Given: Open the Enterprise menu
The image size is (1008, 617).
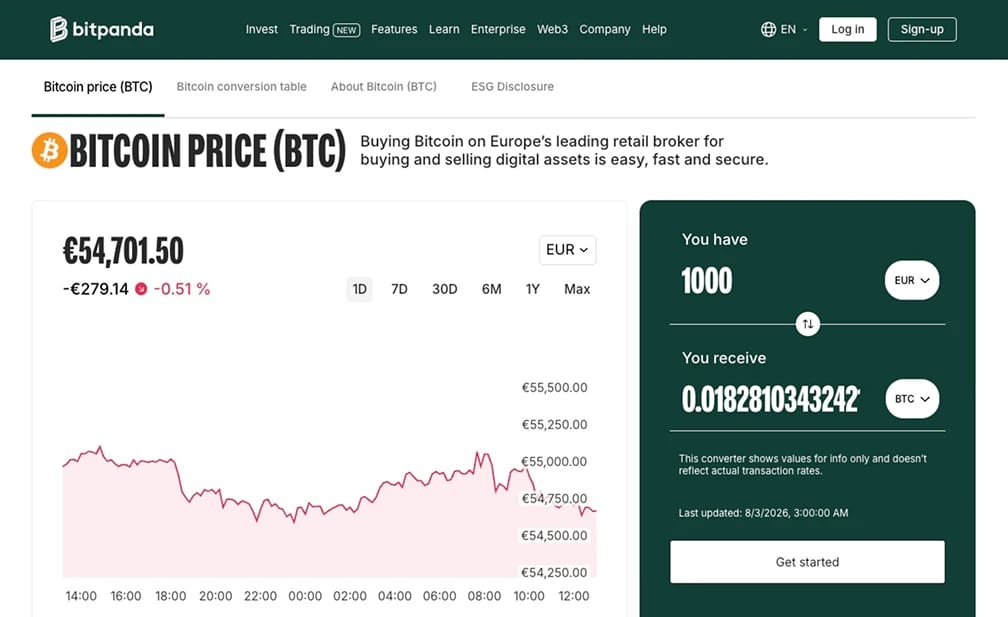Looking at the screenshot, I should coord(498,29).
